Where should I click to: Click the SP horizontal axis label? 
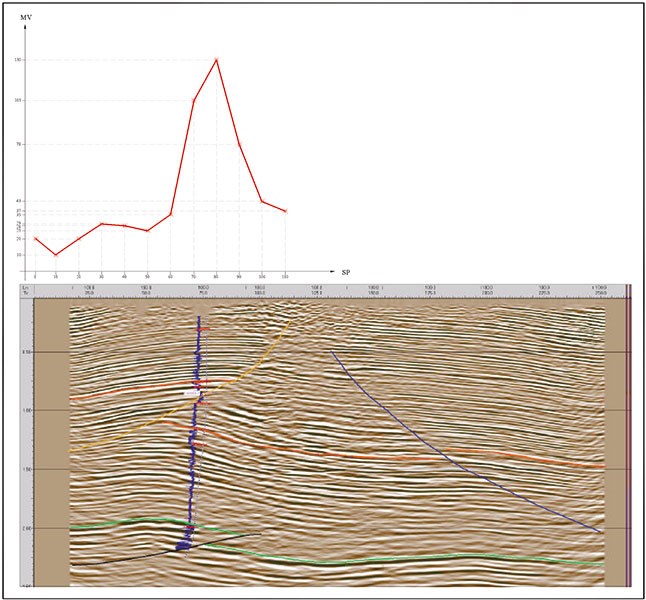coord(346,272)
